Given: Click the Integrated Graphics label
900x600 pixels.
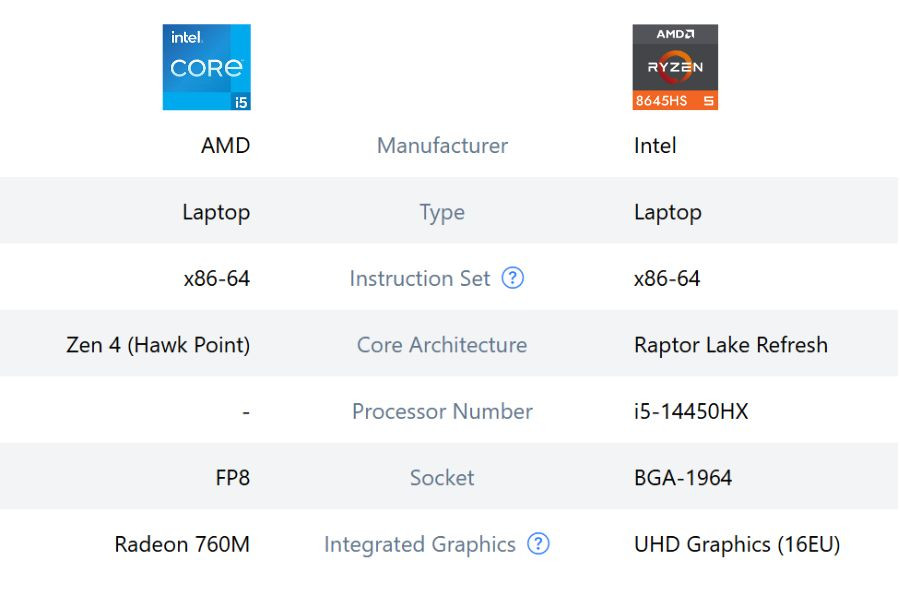Looking at the screenshot, I should [x=420, y=544].
